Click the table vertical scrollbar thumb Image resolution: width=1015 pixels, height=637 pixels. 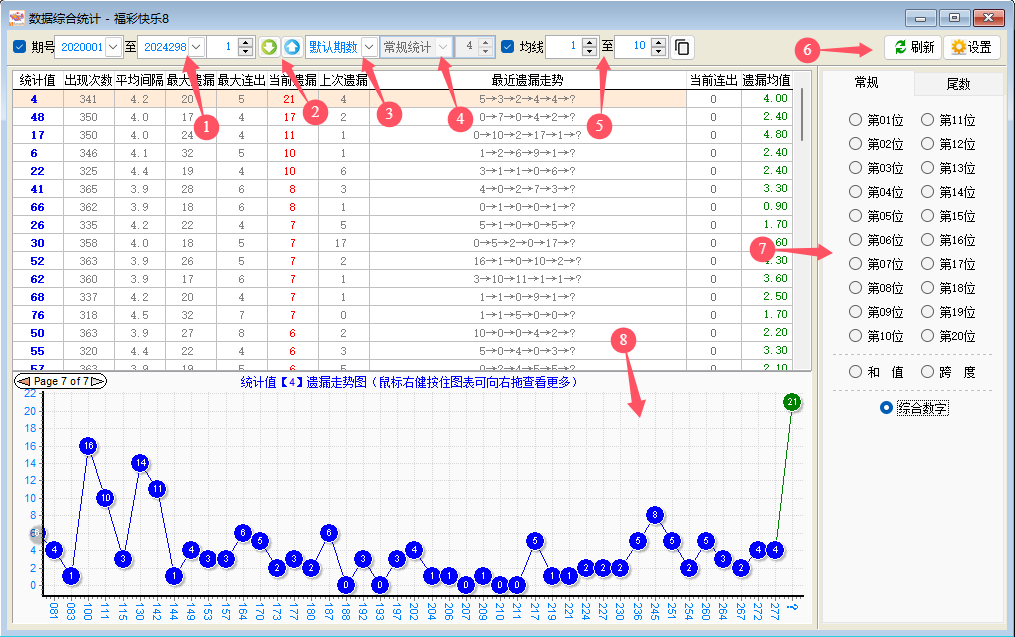tap(802, 114)
